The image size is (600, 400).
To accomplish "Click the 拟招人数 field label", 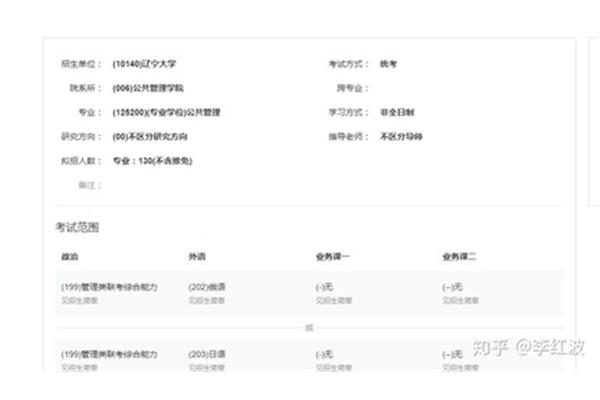I will coord(81,161).
